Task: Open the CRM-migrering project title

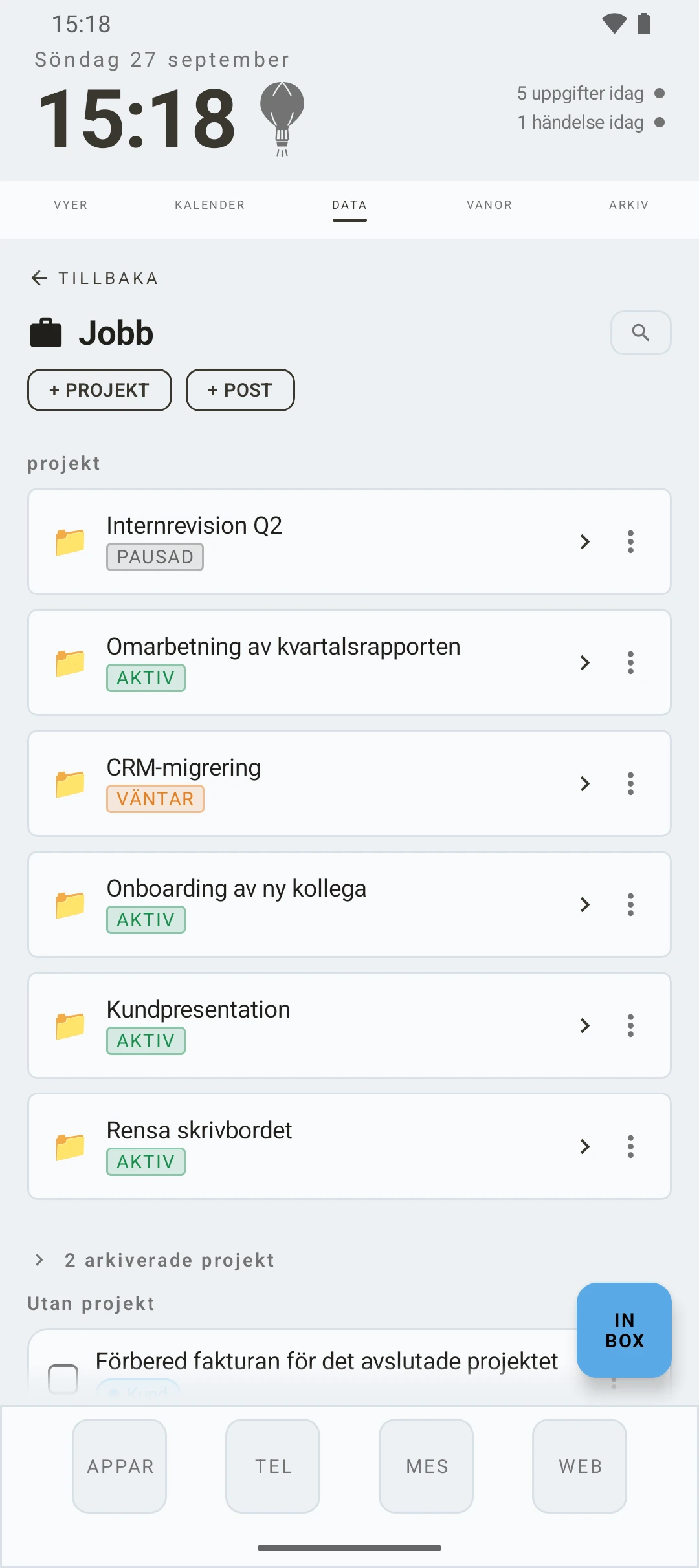Action: pyautogui.click(x=184, y=767)
